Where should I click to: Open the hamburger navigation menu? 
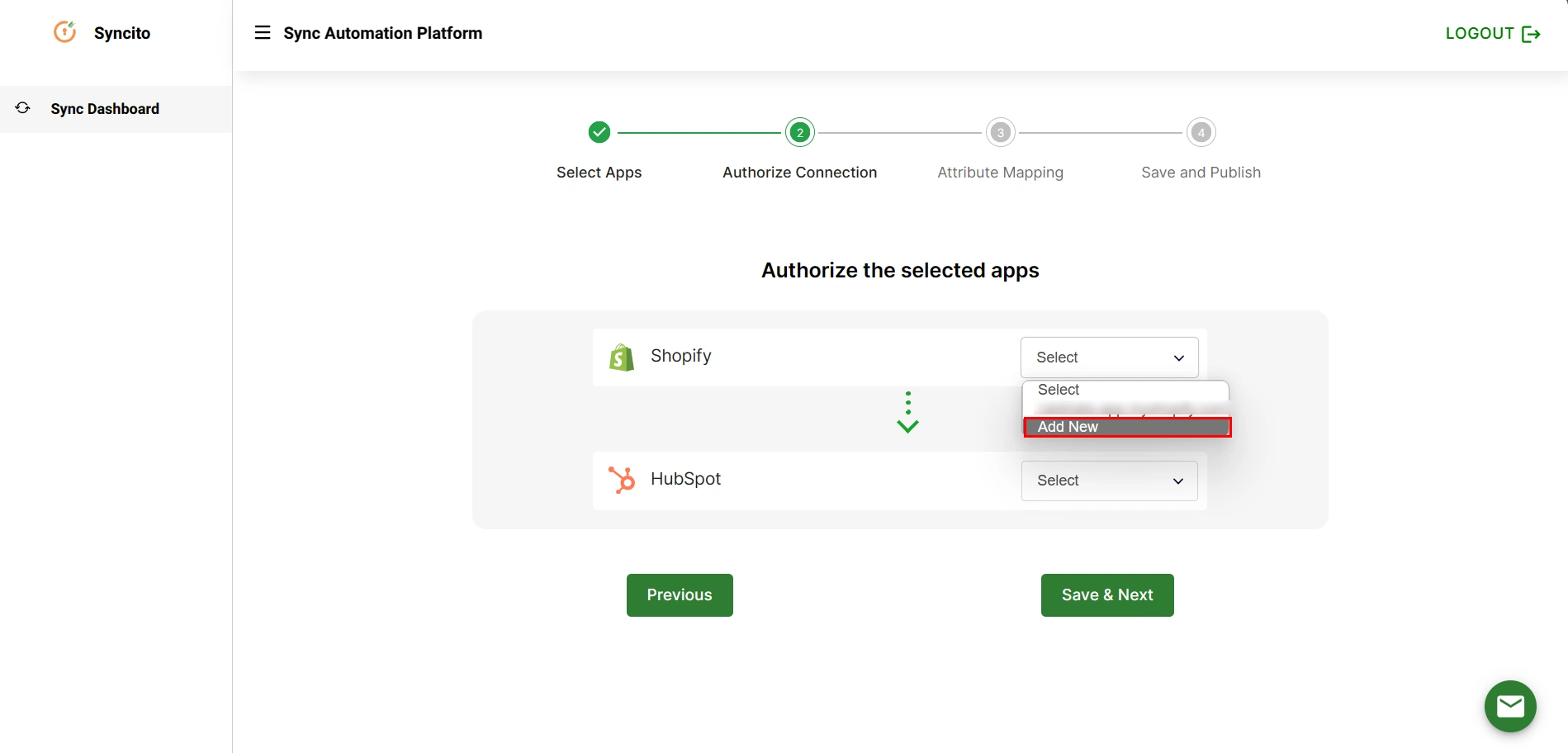coord(263,31)
